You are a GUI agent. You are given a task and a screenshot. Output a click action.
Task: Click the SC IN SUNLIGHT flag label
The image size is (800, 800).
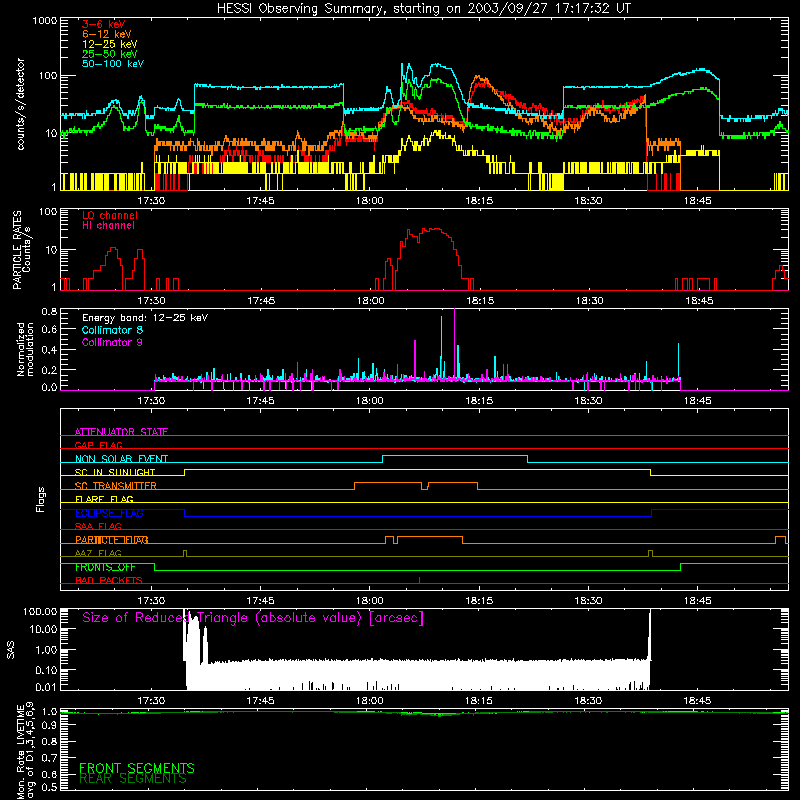[115, 472]
